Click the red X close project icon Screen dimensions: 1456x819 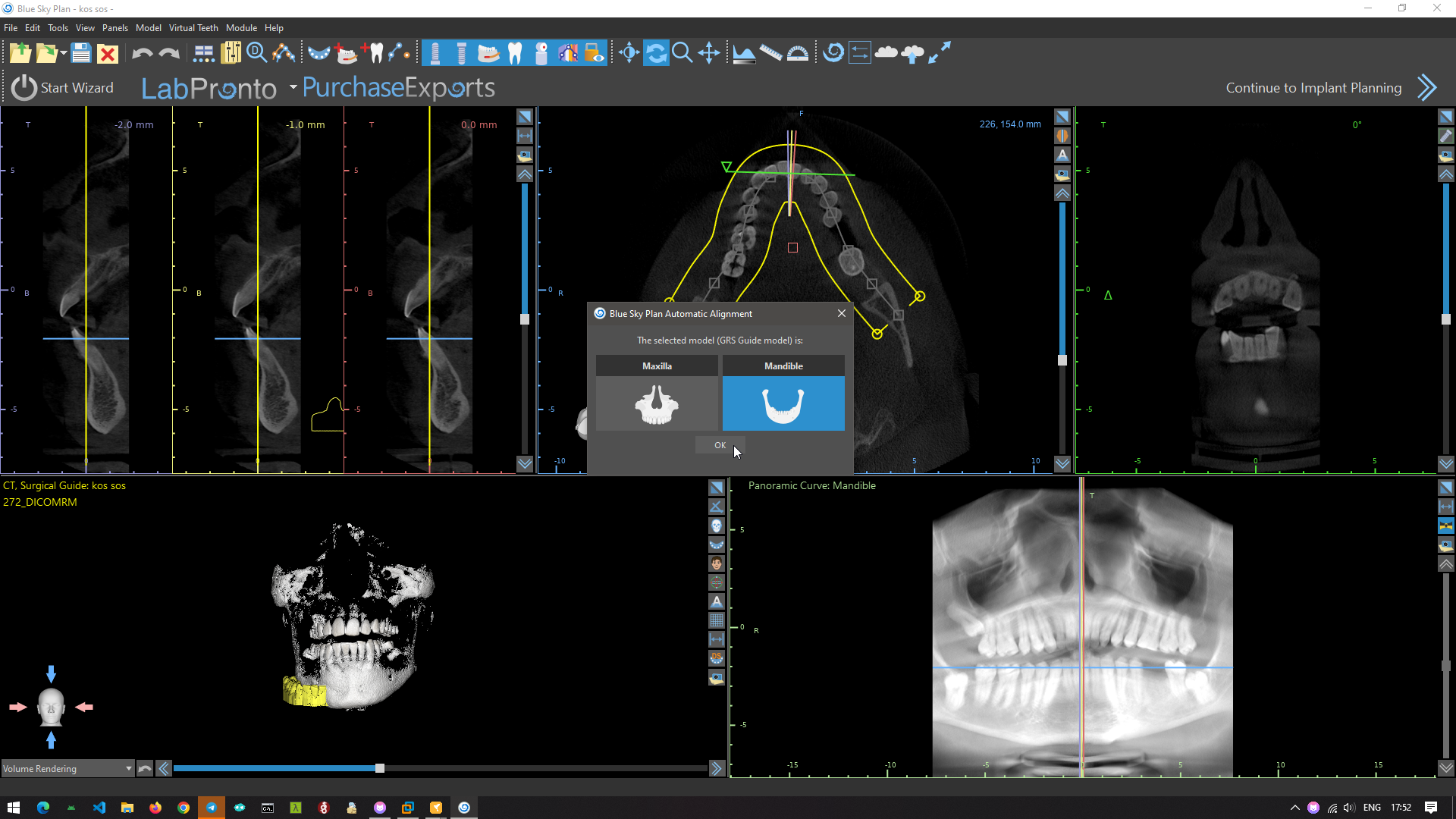(x=108, y=54)
